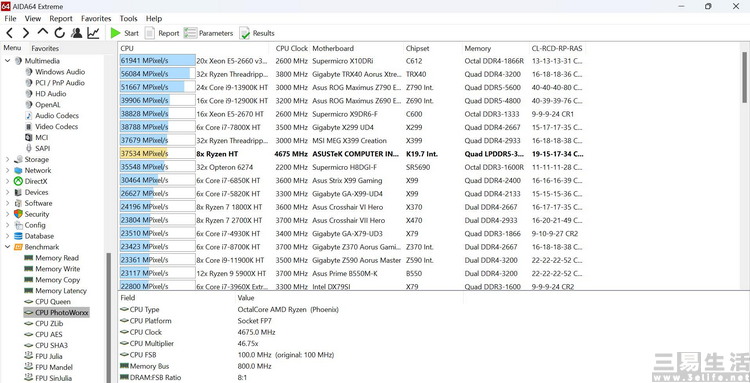Go back with the left arrow icon
The image size is (750, 383).
(x=10, y=33)
